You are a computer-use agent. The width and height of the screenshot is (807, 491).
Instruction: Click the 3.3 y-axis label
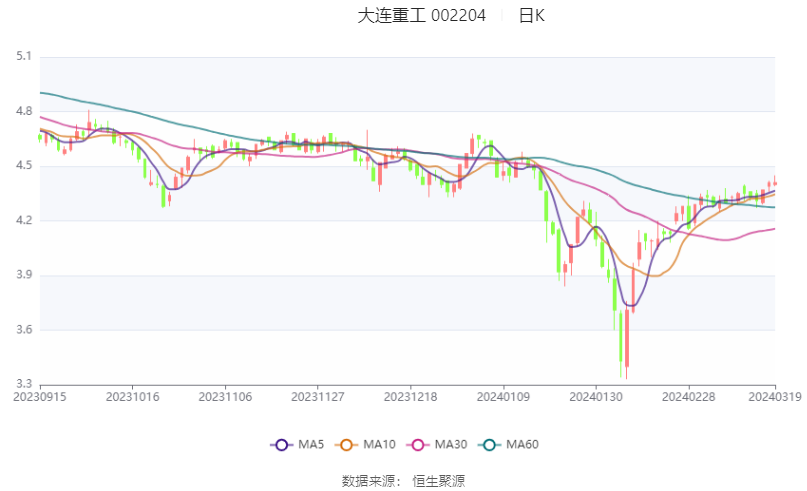click(24, 384)
